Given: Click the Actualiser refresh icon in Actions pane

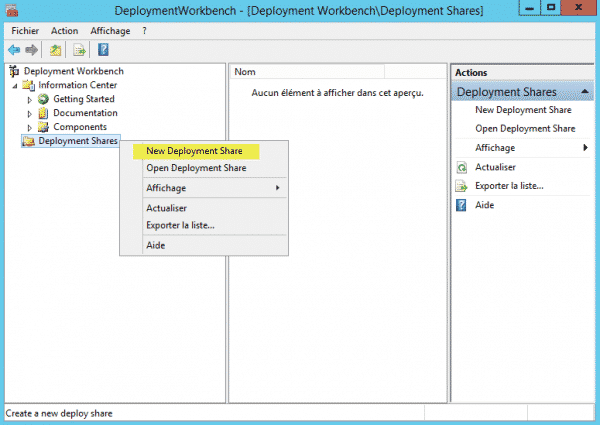Looking at the screenshot, I should (x=462, y=167).
